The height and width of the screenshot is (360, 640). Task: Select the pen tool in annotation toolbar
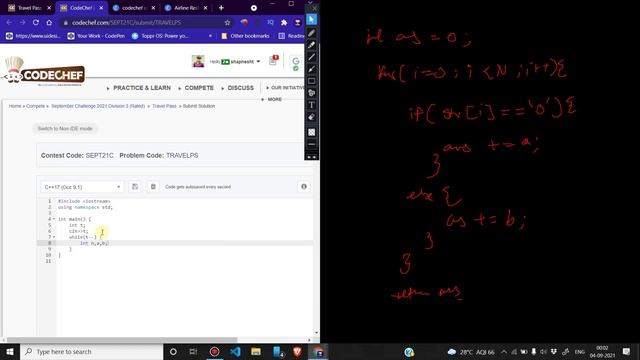[x=311, y=33]
